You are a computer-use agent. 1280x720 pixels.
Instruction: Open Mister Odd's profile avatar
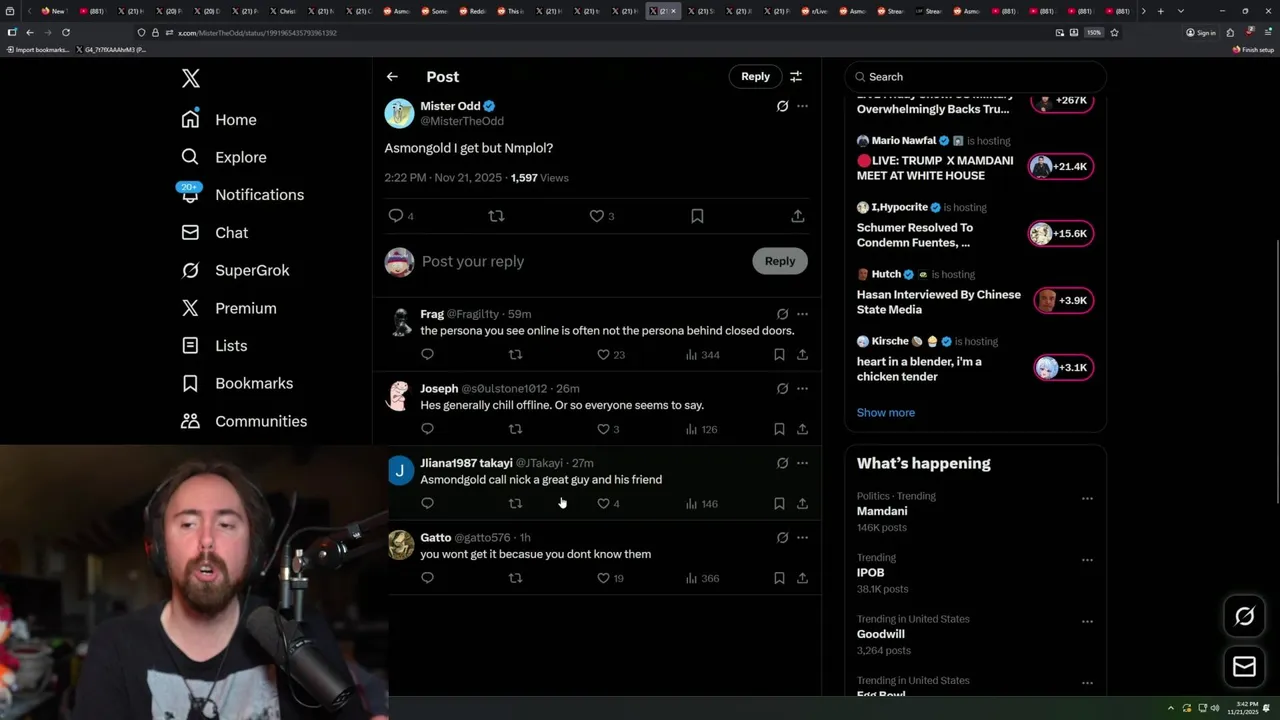click(399, 113)
